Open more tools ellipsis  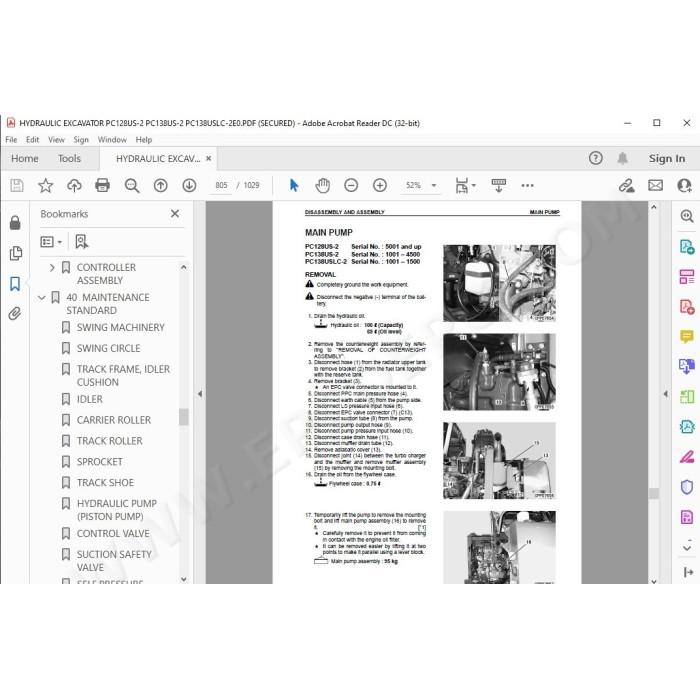tap(527, 185)
